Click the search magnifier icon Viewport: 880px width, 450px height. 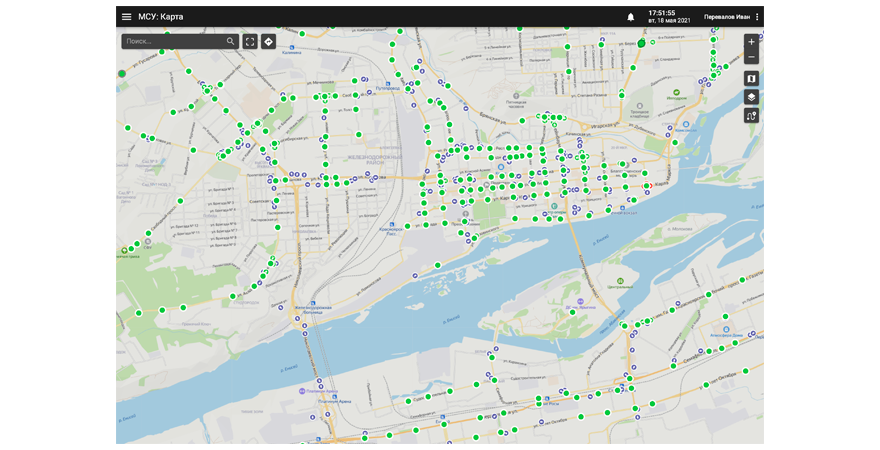tap(230, 42)
